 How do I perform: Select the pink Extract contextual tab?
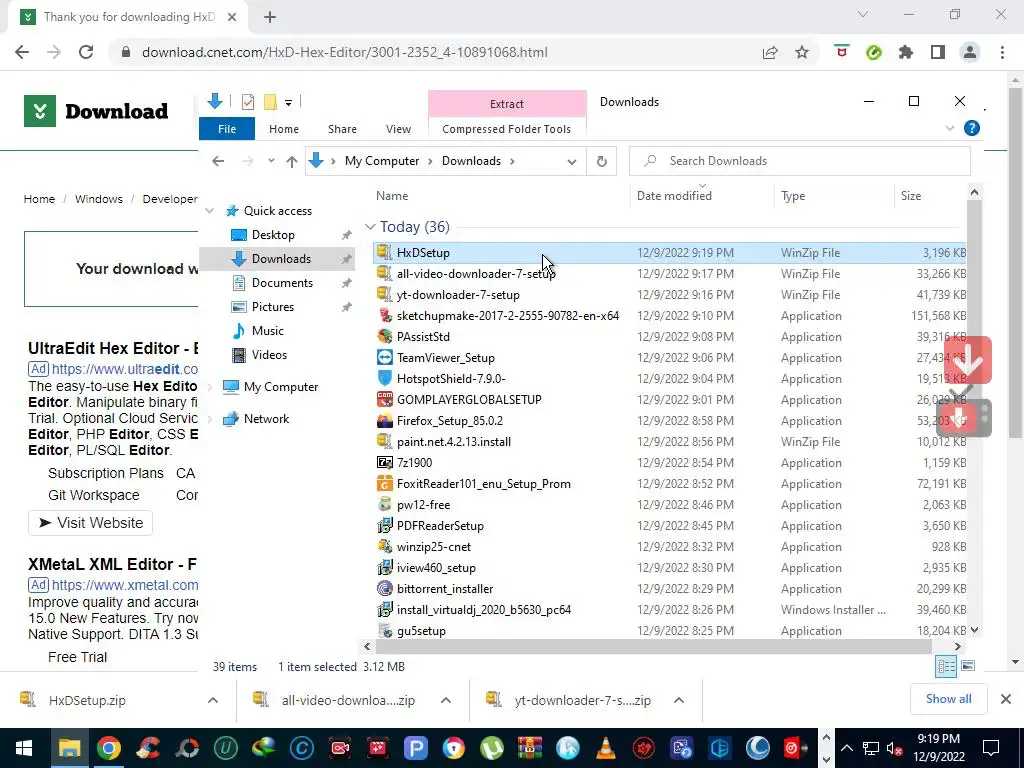point(507,104)
